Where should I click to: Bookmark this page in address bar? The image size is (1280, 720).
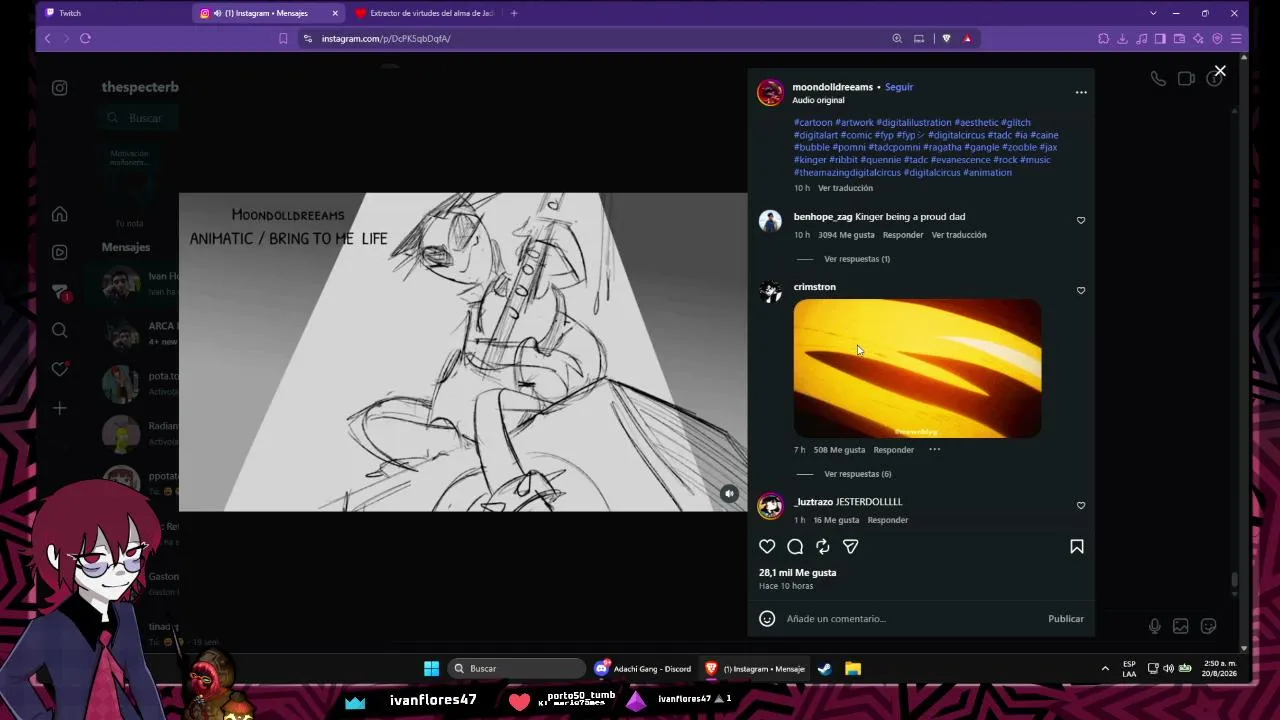click(283, 39)
